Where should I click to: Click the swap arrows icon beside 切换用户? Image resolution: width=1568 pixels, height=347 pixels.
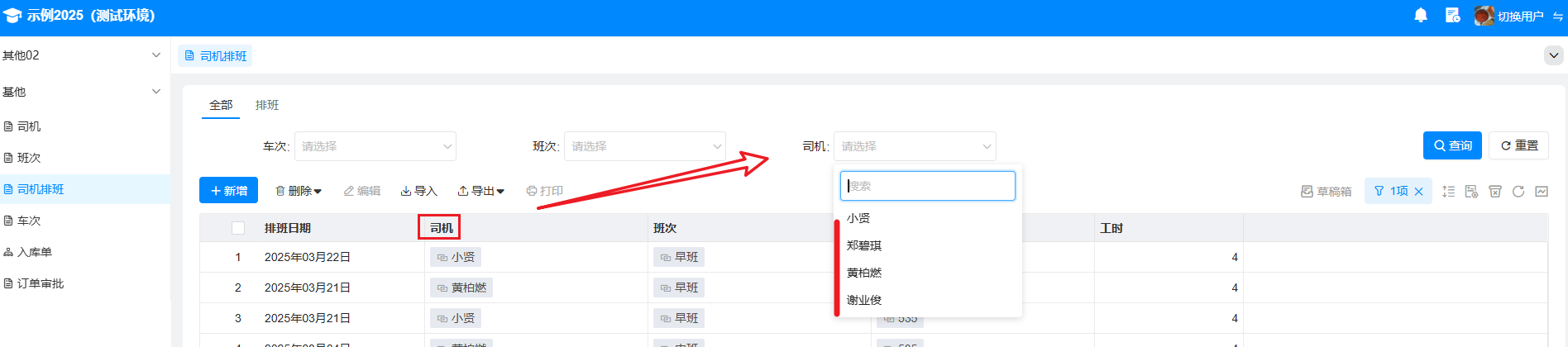point(1558,17)
